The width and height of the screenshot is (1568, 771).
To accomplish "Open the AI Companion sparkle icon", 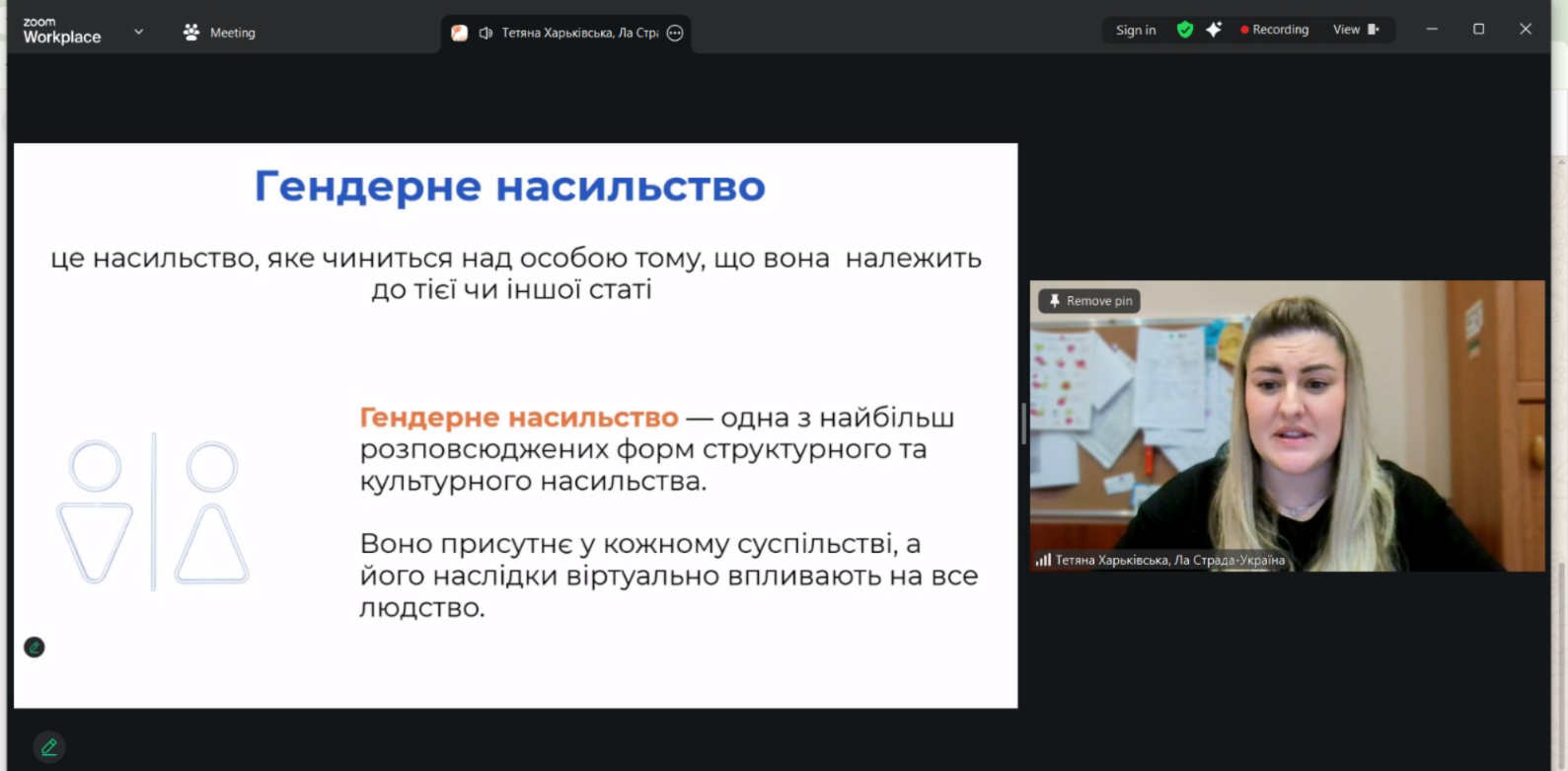I will point(1214,30).
